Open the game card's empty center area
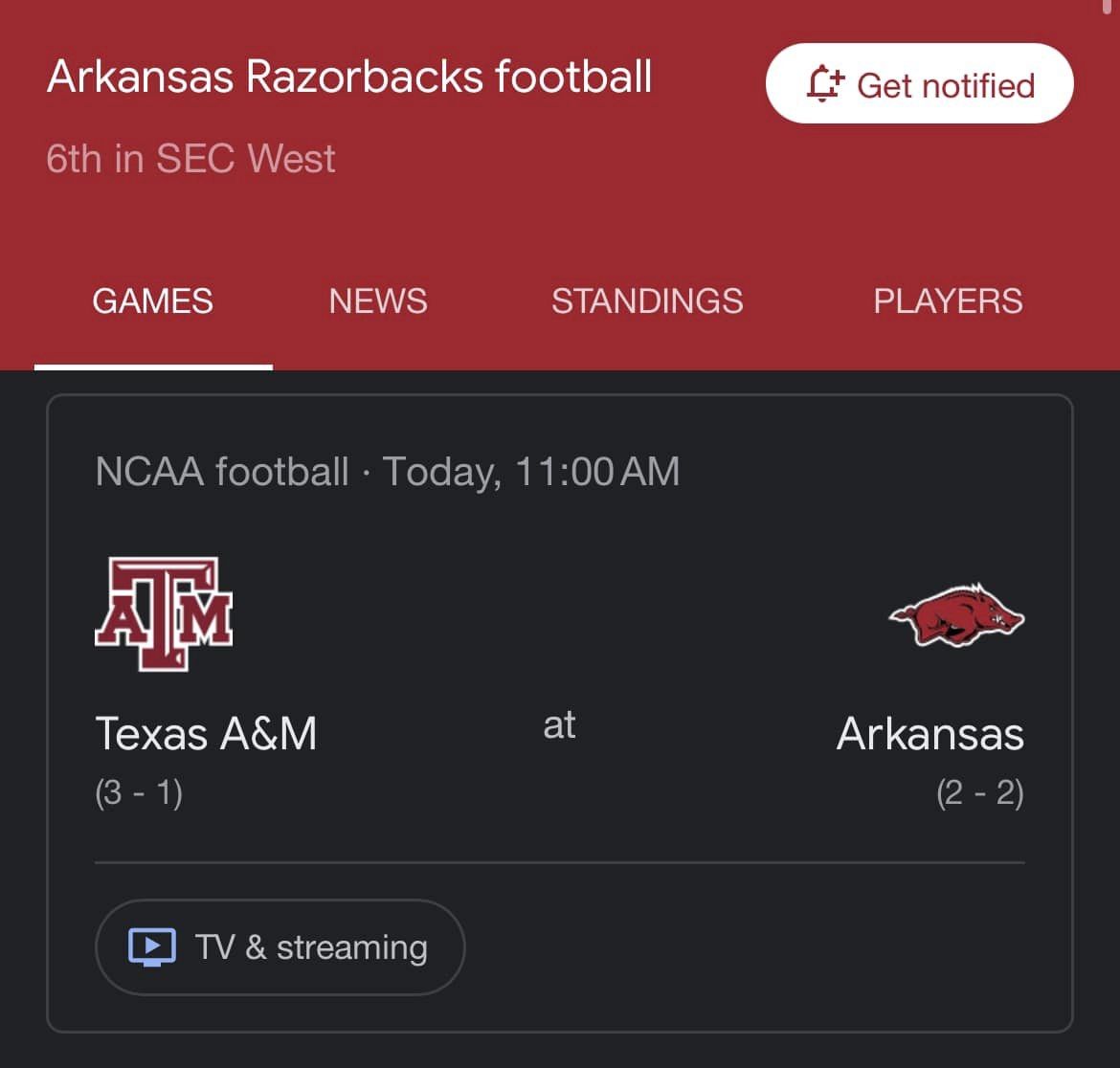 tap(560, 612)
